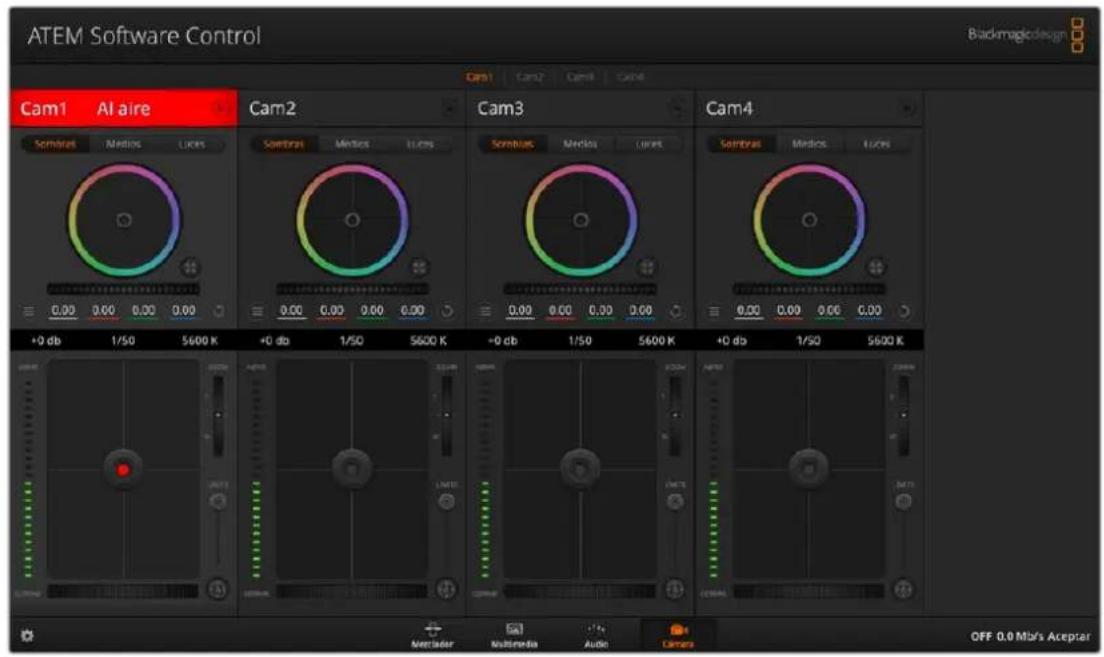1104x657 pixels.
Task: Reset Cam2 color values with circular arrow
Action: 447,311
